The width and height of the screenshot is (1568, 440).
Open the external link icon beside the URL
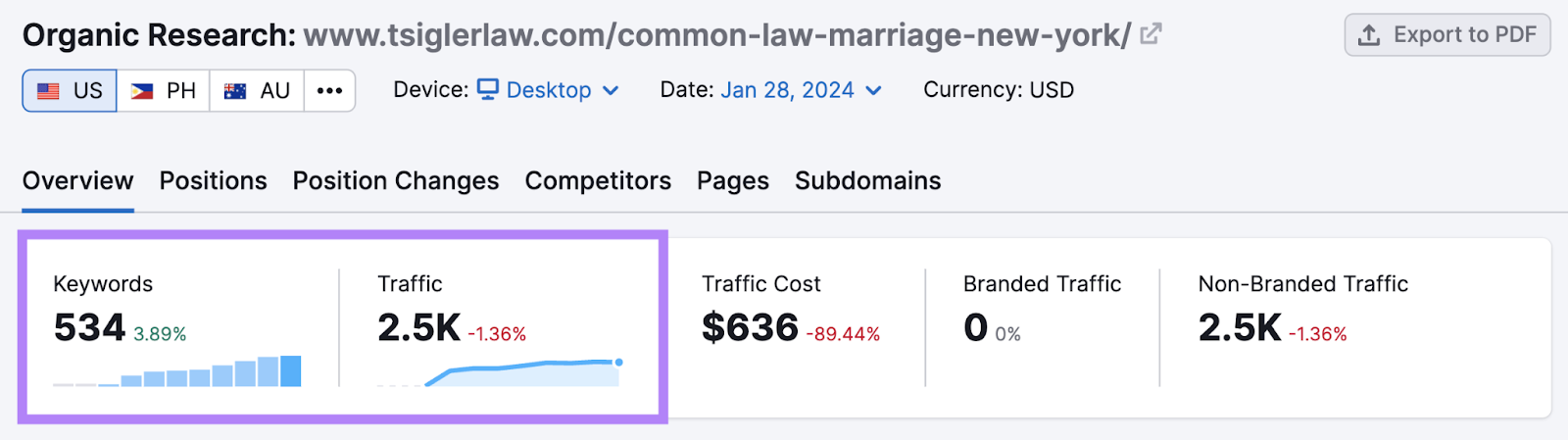tap(1151, 34)
